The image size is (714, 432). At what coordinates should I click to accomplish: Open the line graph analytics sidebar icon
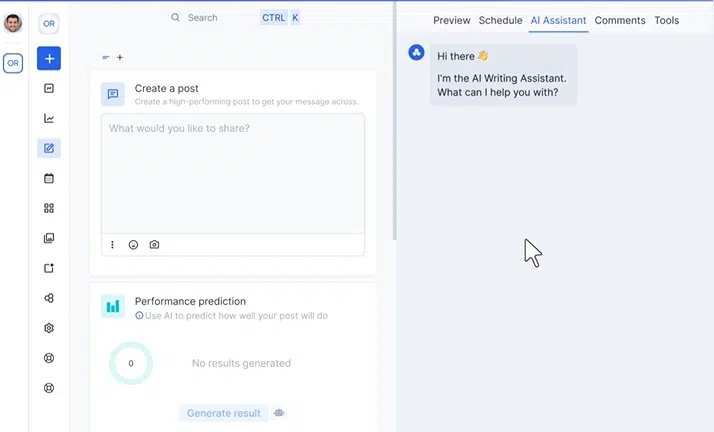click(49, 118)
